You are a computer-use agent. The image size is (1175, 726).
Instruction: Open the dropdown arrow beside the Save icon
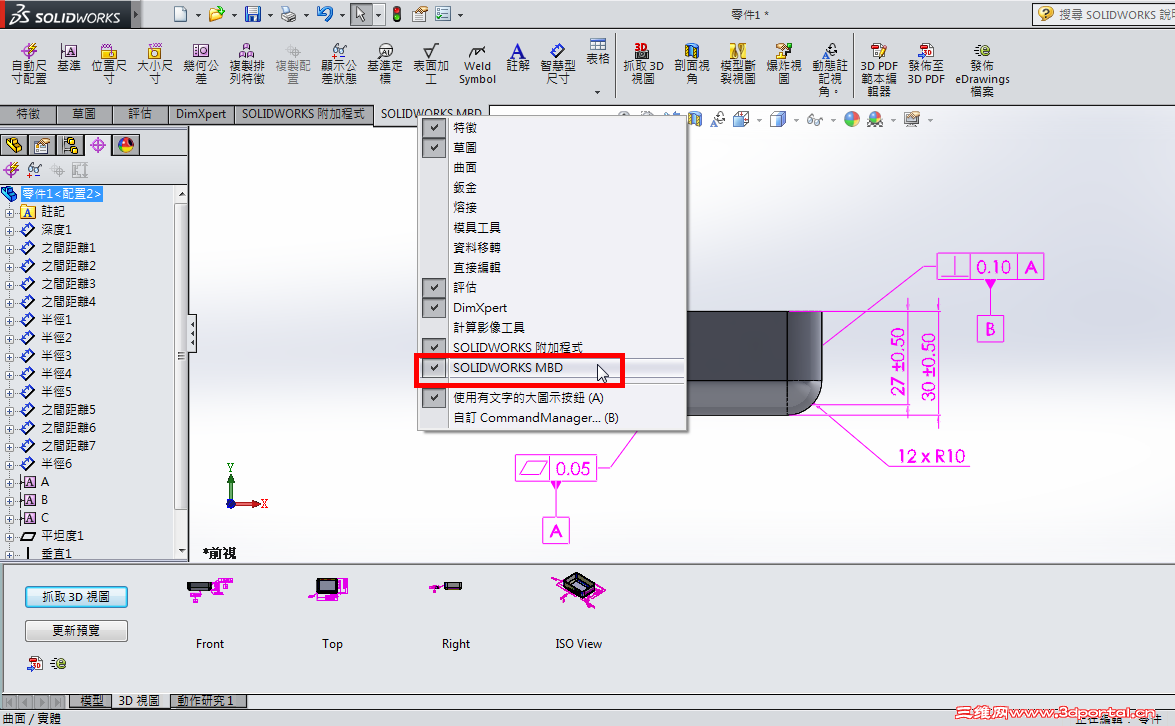[x=270, y=15]
